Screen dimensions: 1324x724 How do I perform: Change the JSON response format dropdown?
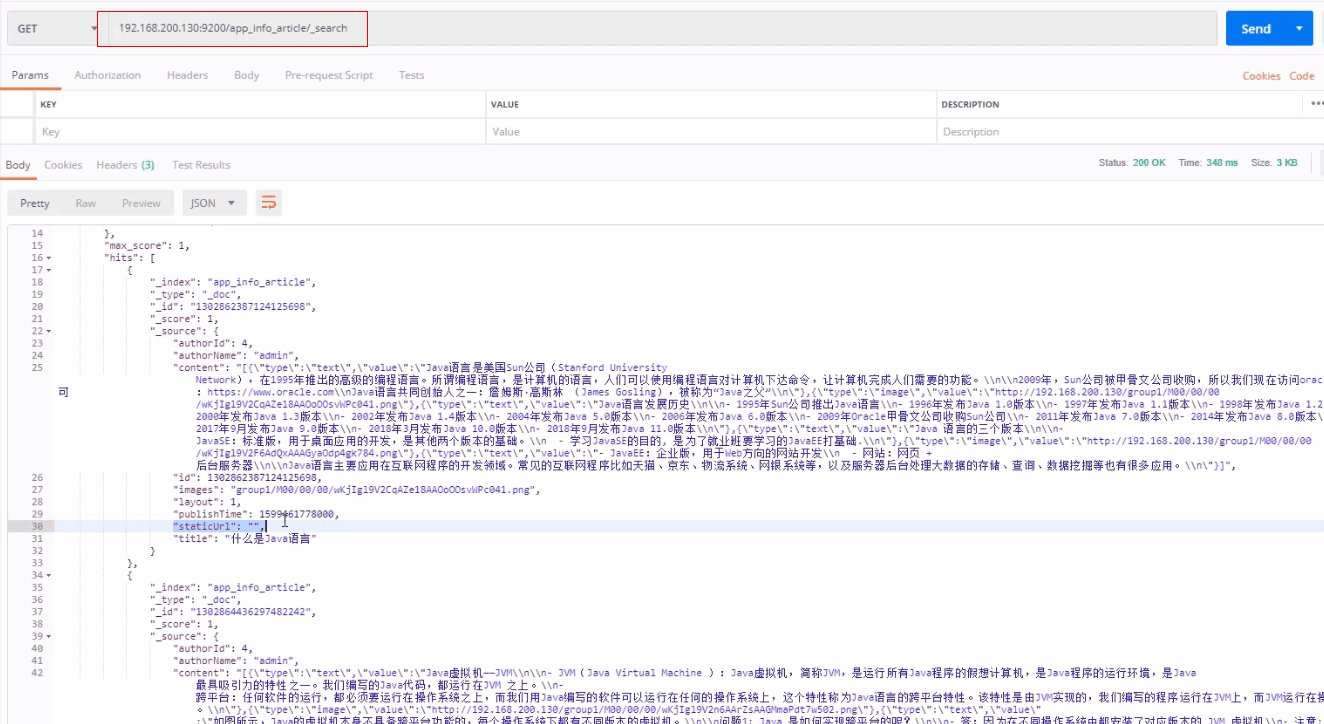click(x=213, y=203)
